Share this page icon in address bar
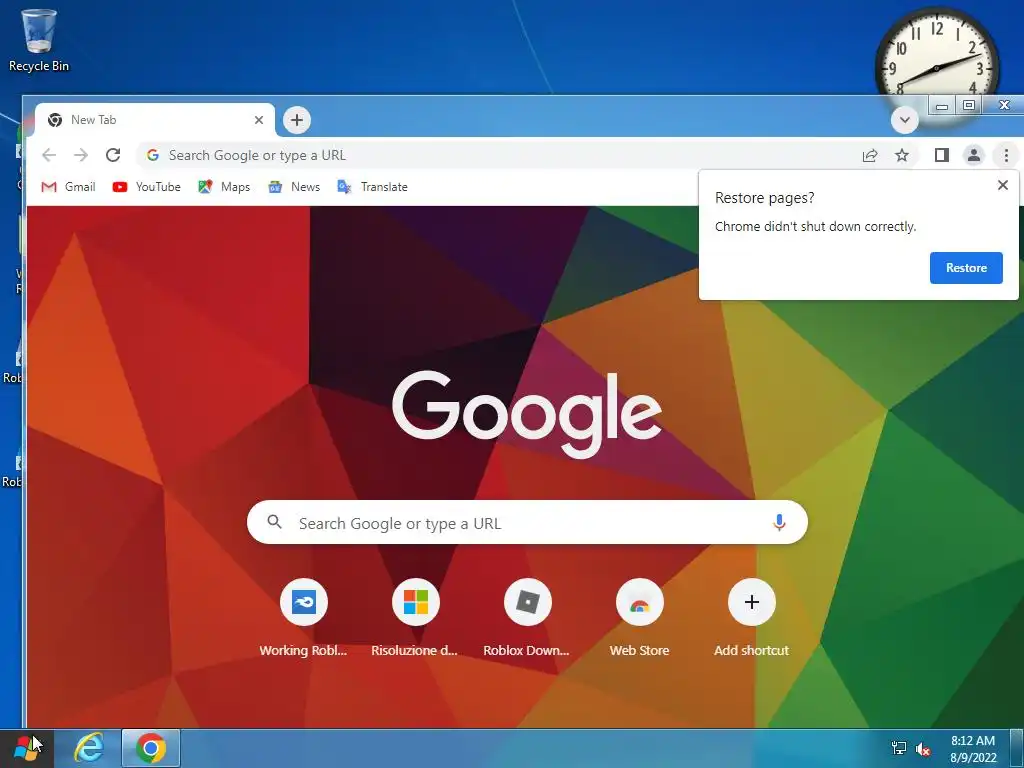Viewport: 1024px width, 768px height. click(x=870, y=155)
